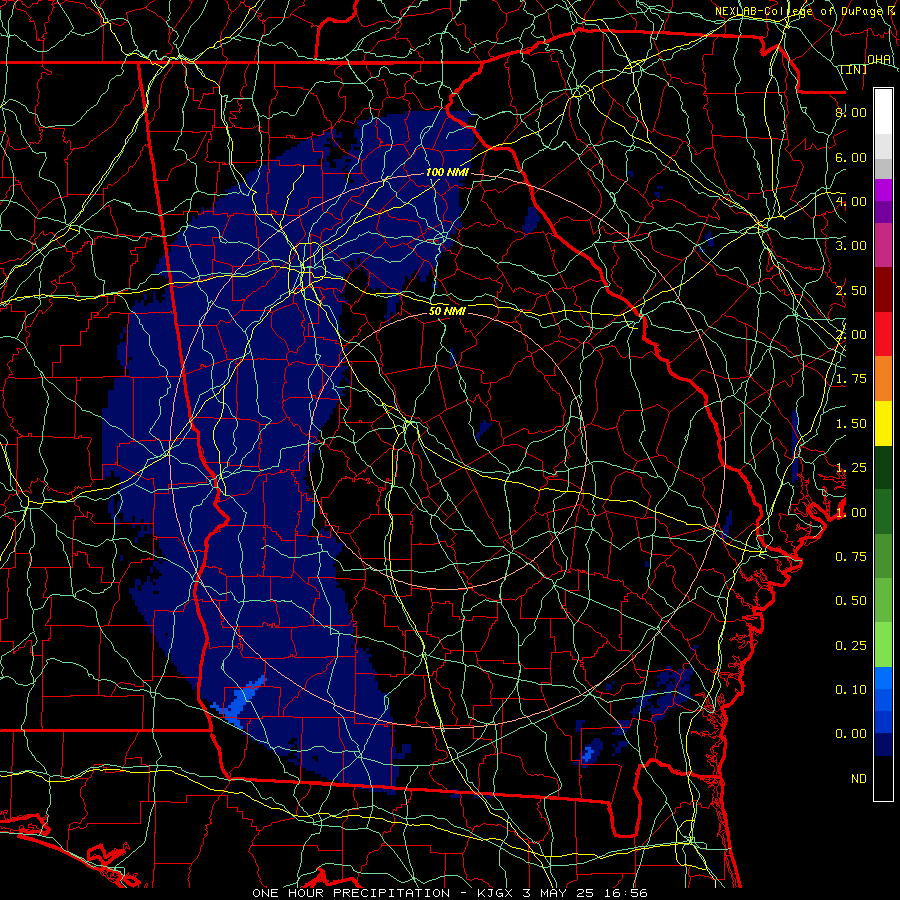
Task: Select the 1.25 legend value
Action: point(851,468)
